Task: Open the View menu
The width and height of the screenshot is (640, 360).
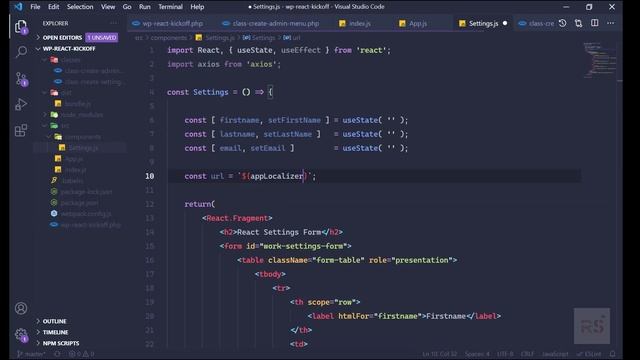Action: point(108,7)
